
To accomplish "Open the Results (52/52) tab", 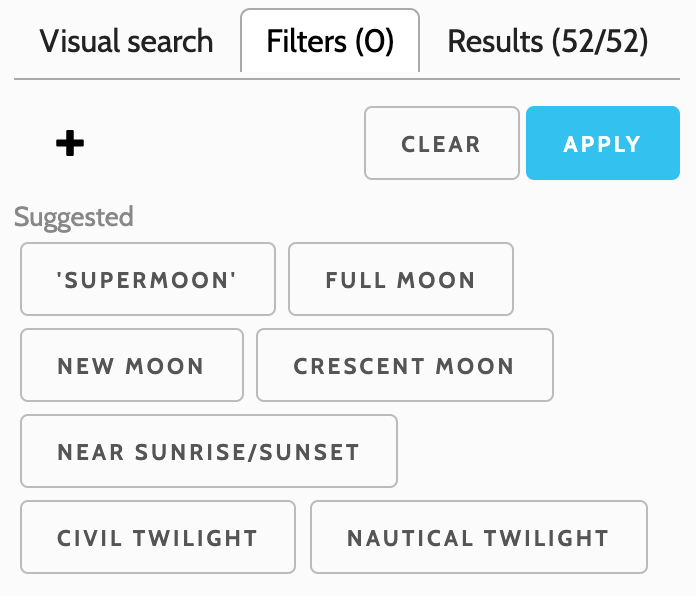I will coord(548,42).
